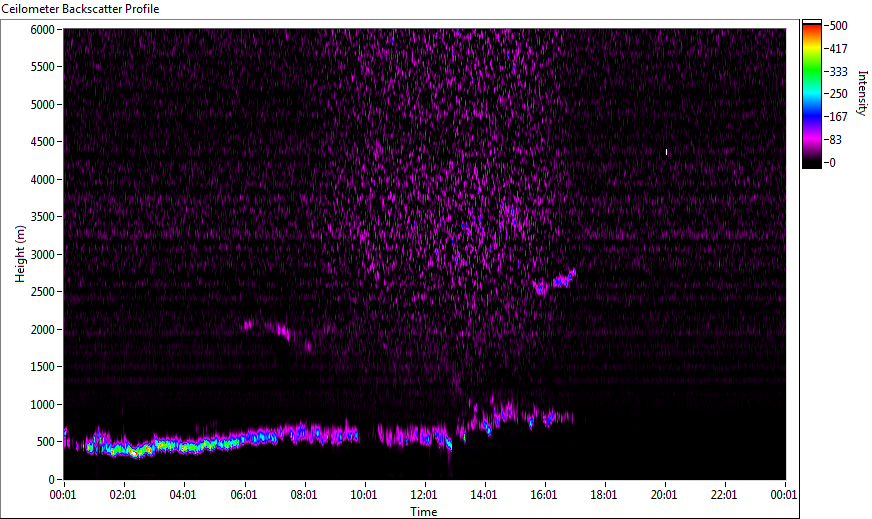Click the 6000 height tick label
This screenshot has width=872, height=519.
tap(42, 29)
